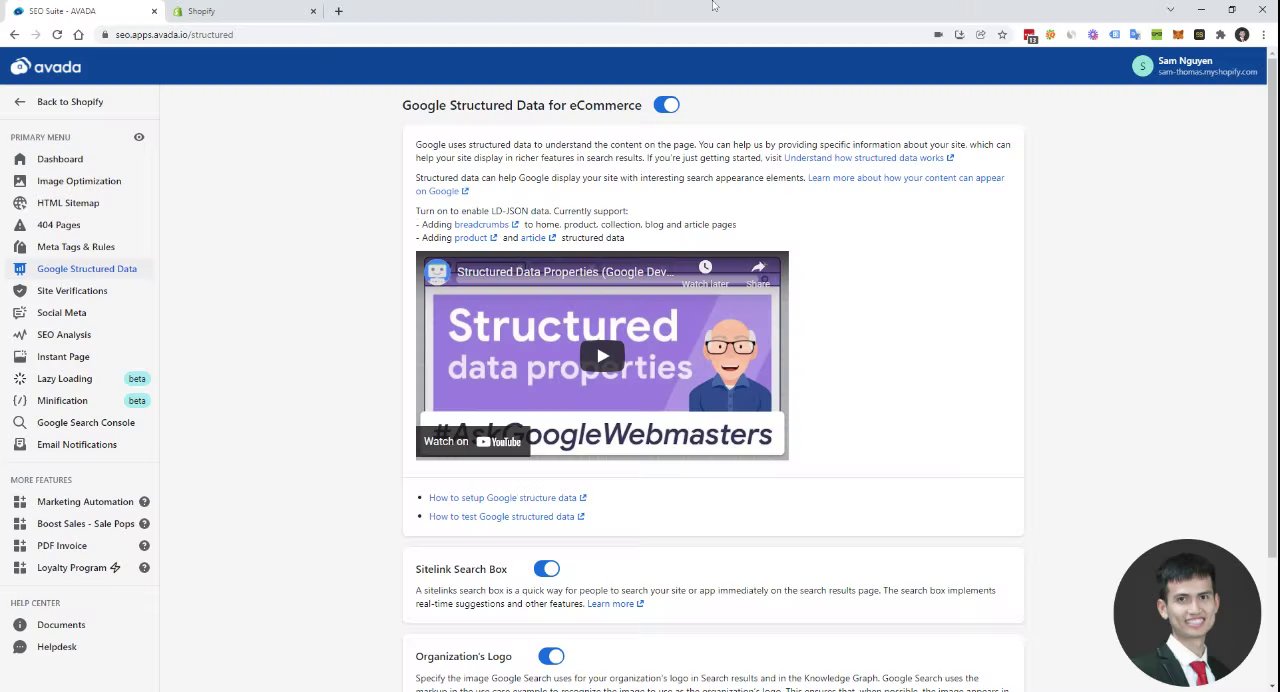This screenshot has height=692, width=1280.
Task: Open Google Search Console menu item
Action: (x=86, y=423)
